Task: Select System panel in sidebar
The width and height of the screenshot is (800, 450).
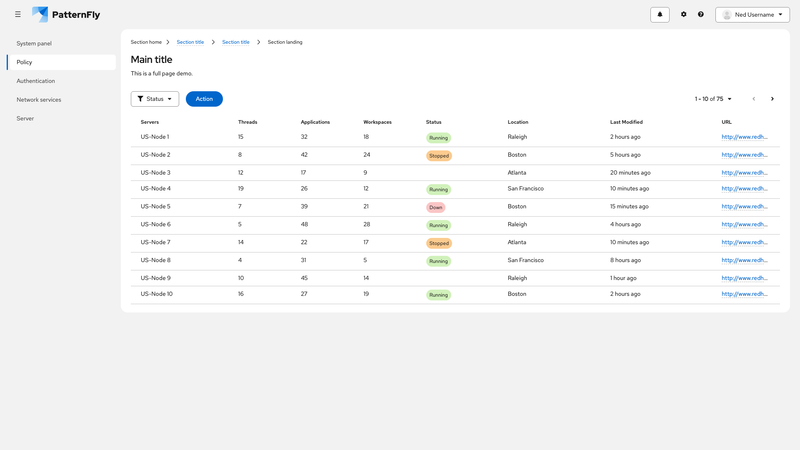Action: 34,44
